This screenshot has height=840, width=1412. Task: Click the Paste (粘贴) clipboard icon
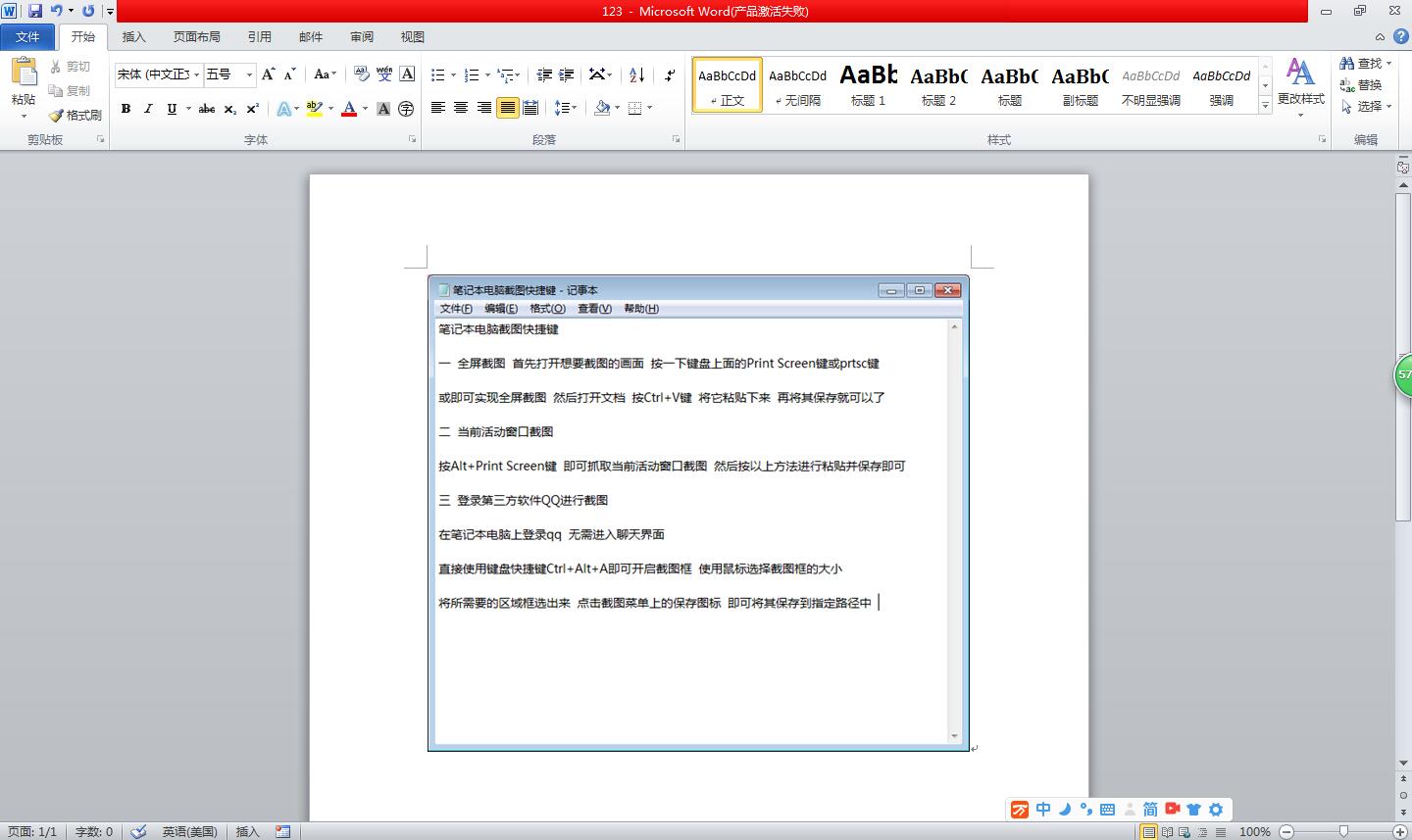tap(24, 73)
